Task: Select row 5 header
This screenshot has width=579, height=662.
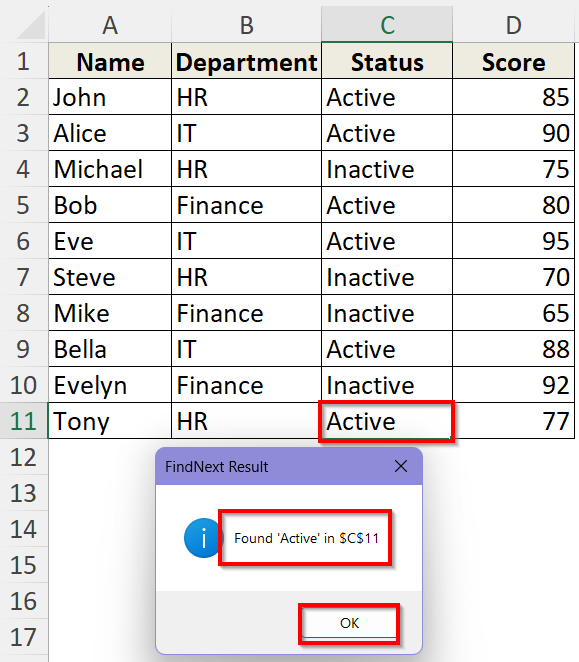Action: pos(24,205)
